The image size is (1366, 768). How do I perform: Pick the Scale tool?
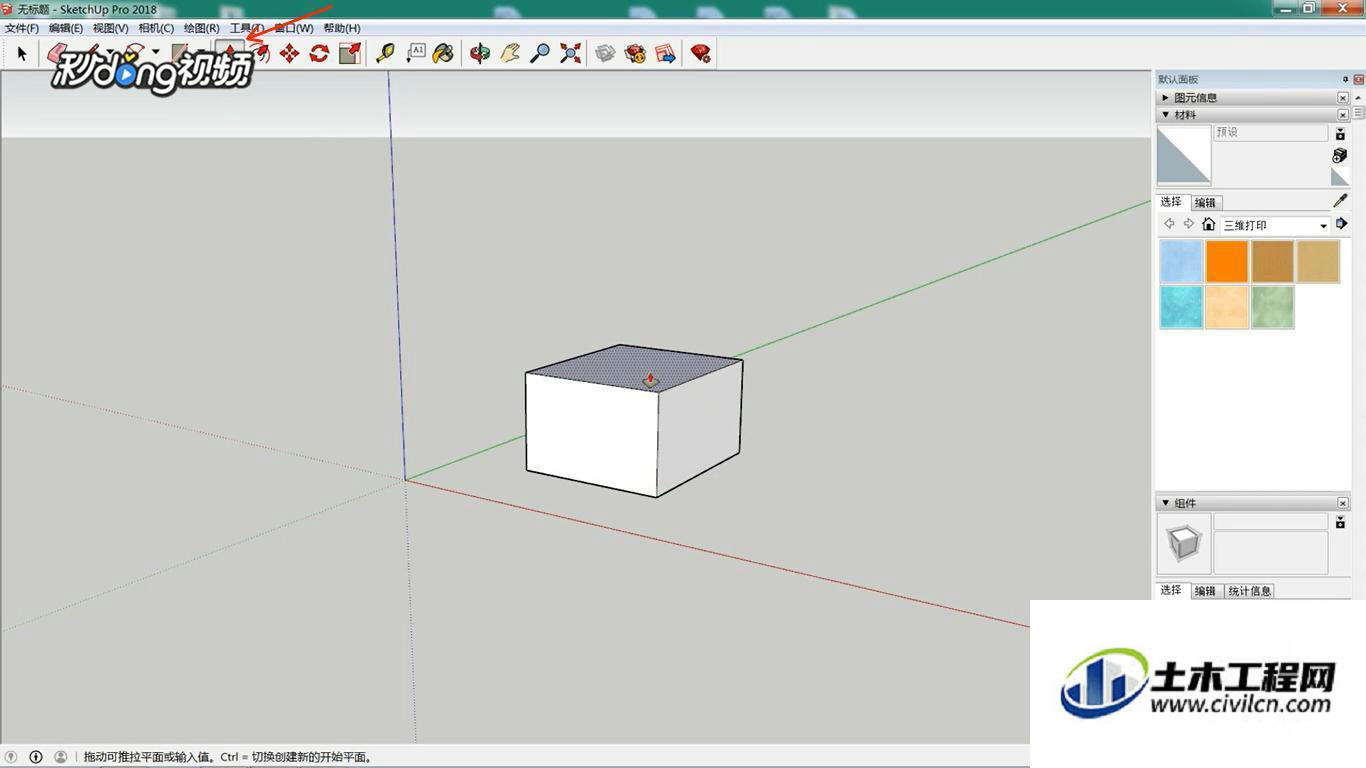tap(350, 54)
